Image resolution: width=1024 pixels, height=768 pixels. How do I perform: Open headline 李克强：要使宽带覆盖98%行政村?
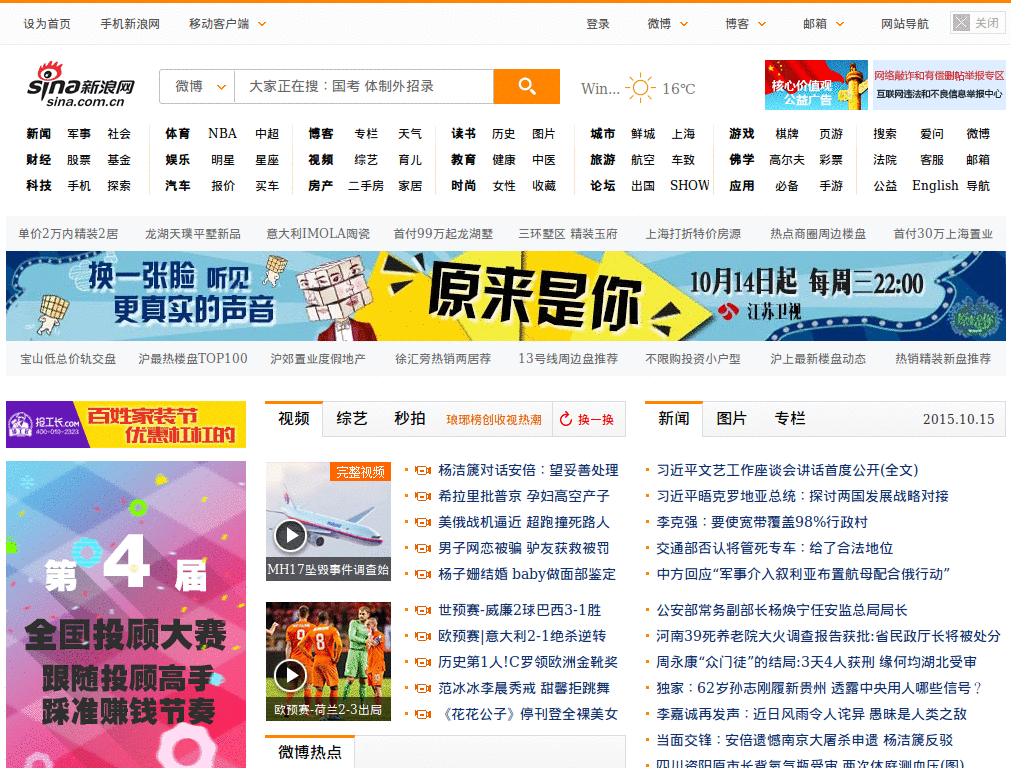pyautogui.click(x=761, y=522)
